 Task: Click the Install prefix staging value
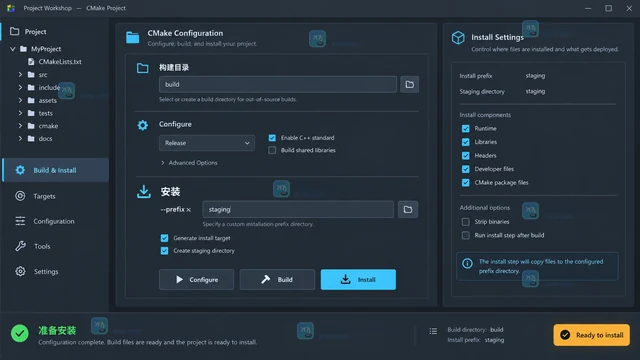point(535,76)
